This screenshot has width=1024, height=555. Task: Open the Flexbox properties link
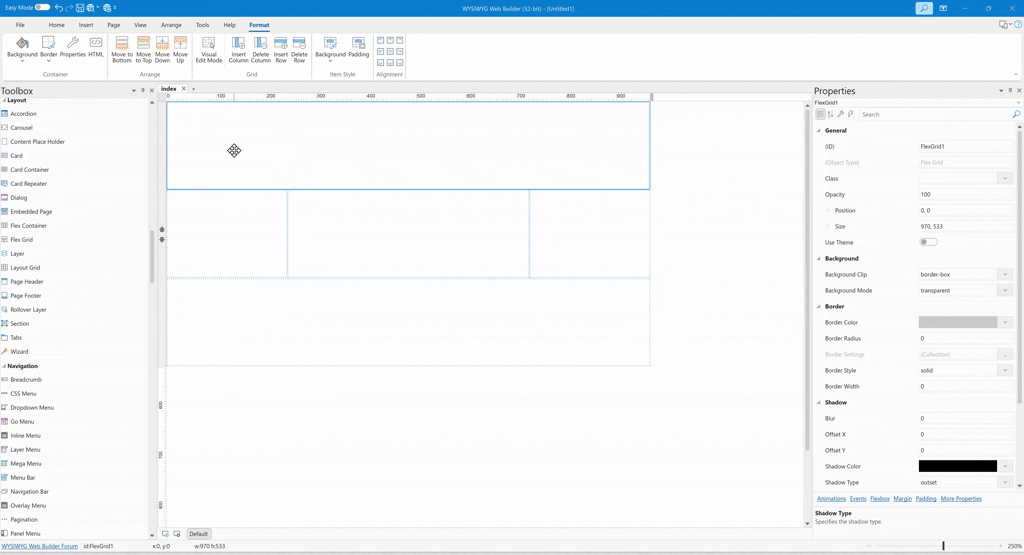point(880,499)
